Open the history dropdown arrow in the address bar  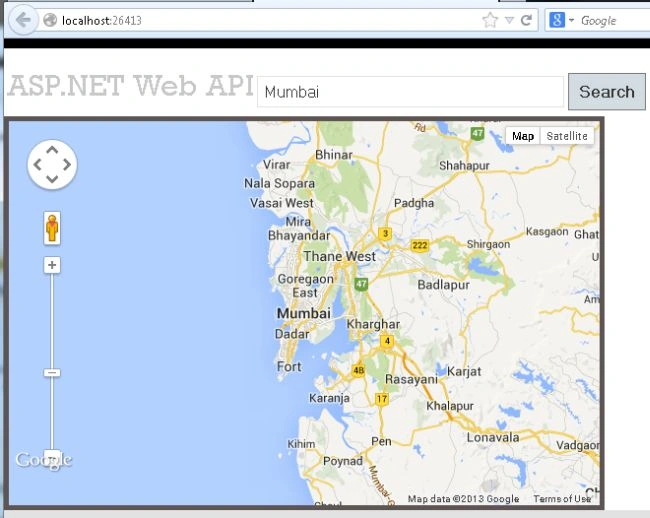pyautogui.click(x=509, y=20)
